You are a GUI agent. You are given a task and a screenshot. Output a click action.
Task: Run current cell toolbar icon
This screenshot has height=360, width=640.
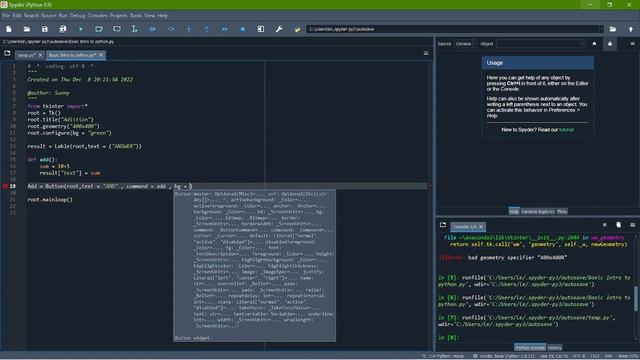tap(99, 29)
